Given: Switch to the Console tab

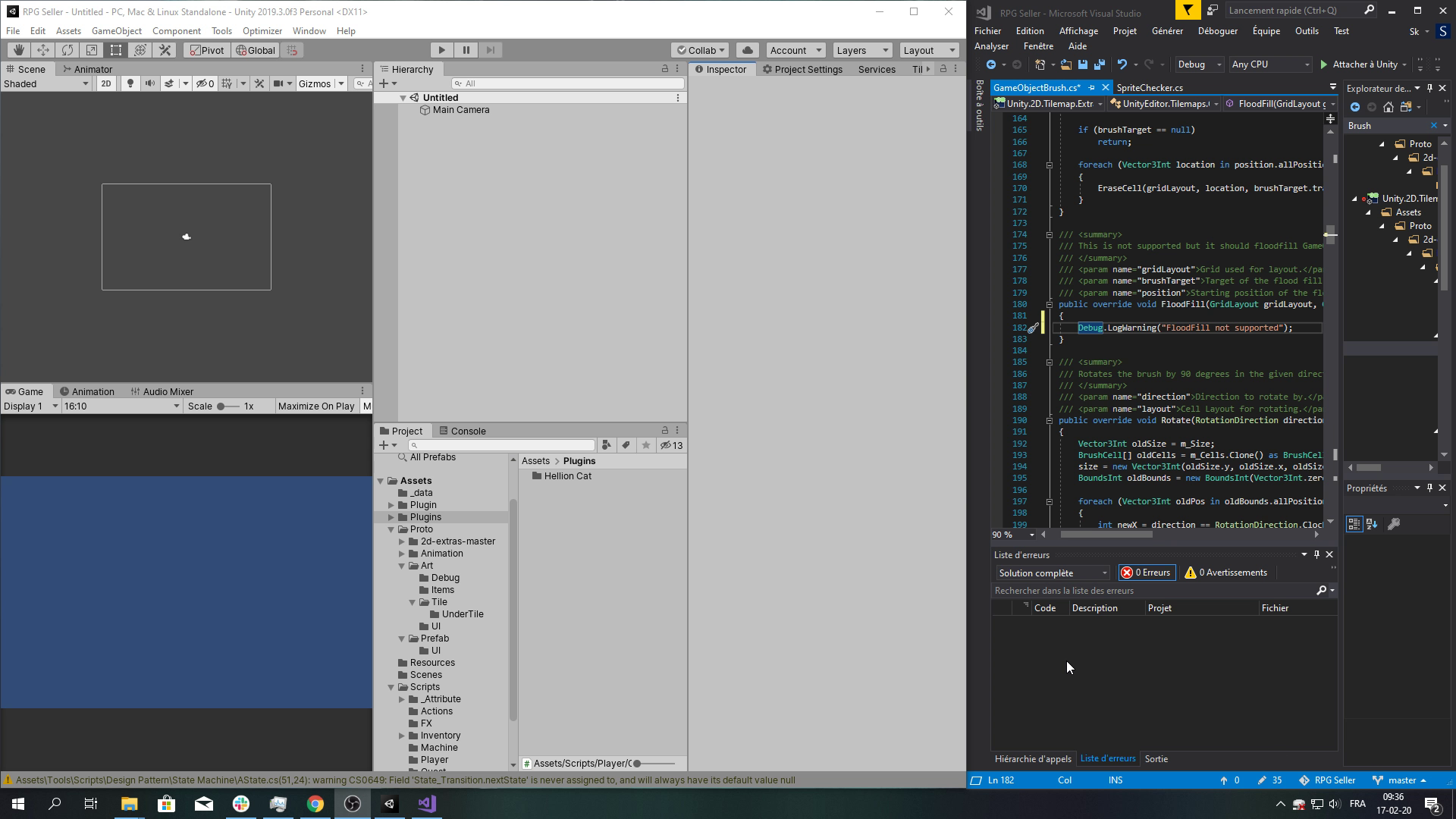Looking at the screenshot, I should tap(463, 431).
